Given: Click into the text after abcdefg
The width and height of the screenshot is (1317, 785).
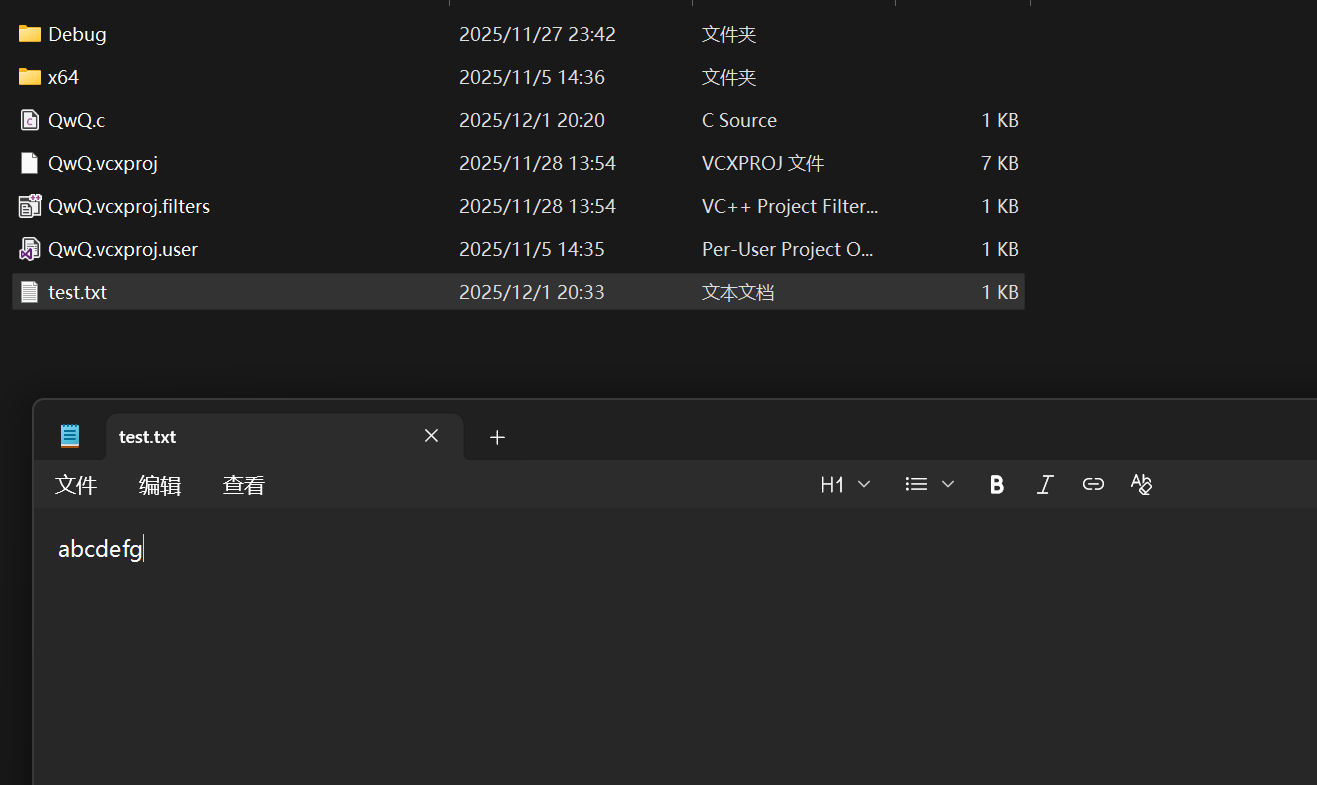Looking at the screenshot, I should click(145, 549).
